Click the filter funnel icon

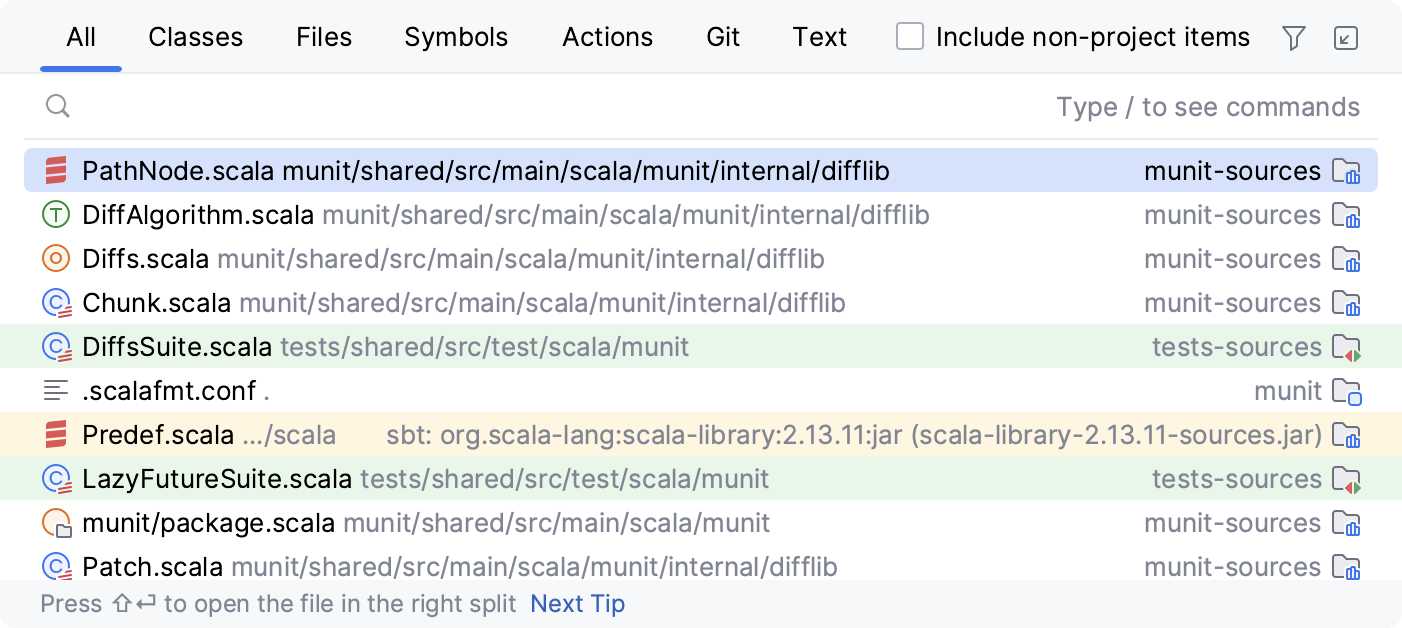pos(1294,38)
